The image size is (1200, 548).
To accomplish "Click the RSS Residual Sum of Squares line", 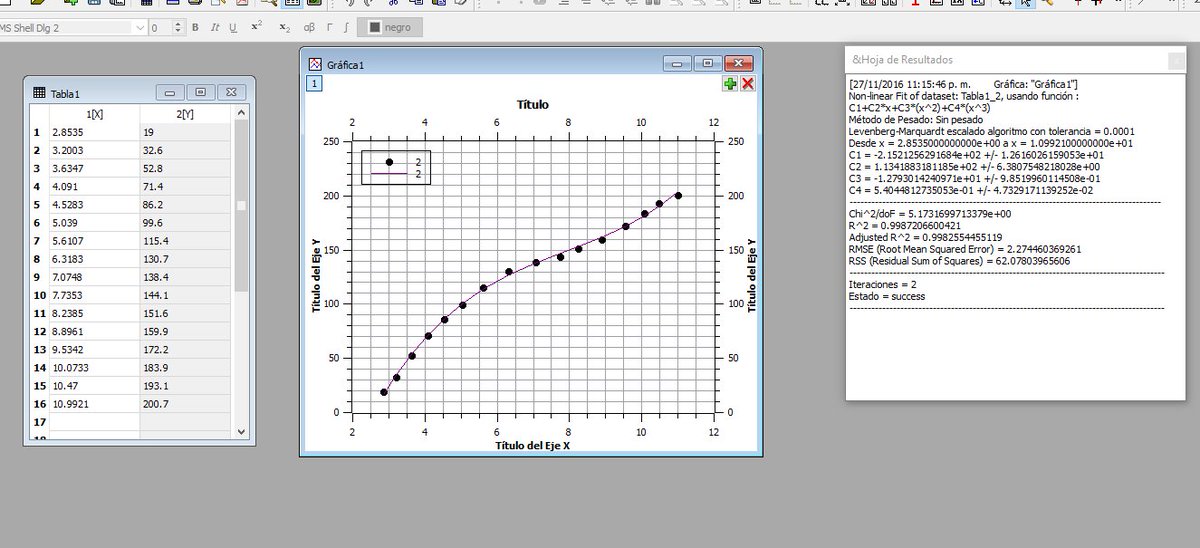I will click(x=959, y=261).
